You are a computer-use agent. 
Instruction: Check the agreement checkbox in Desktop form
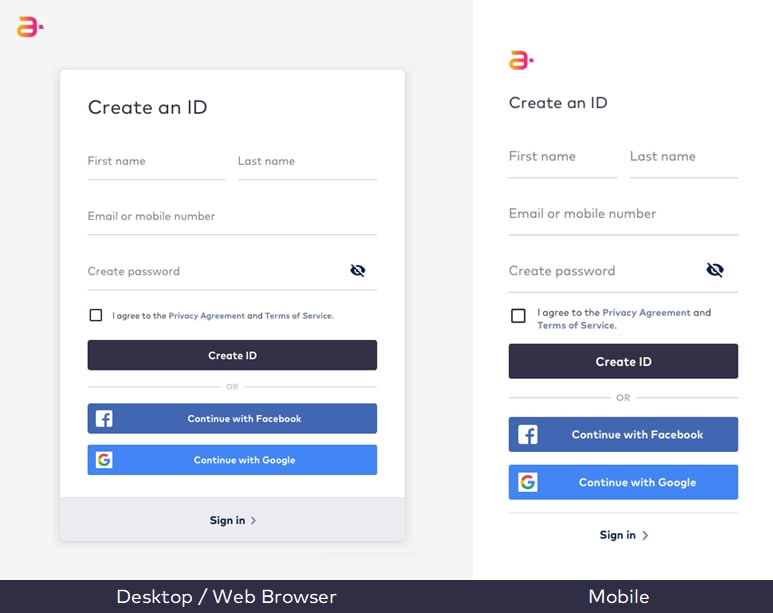point(96,315)
